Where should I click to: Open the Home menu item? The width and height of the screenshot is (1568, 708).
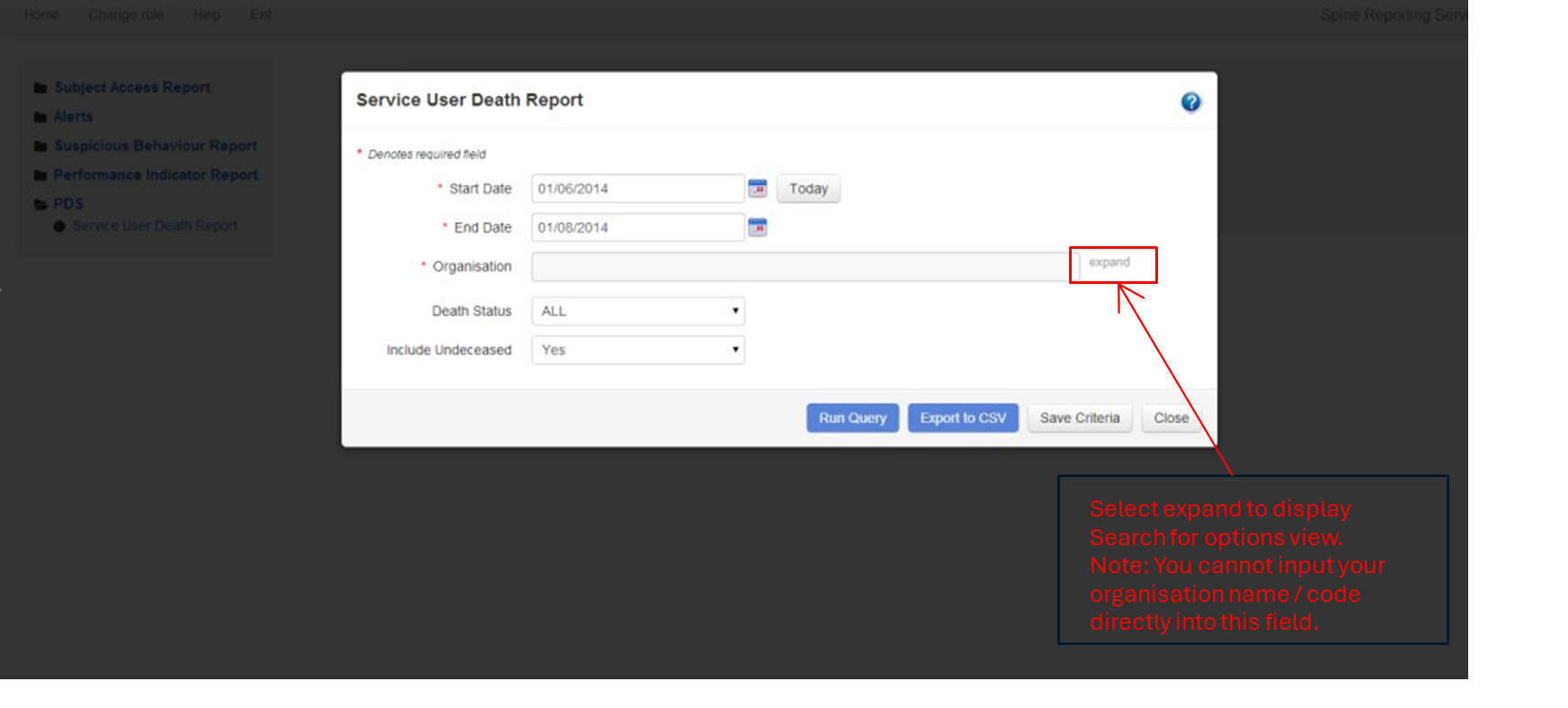tap(41, 14)
